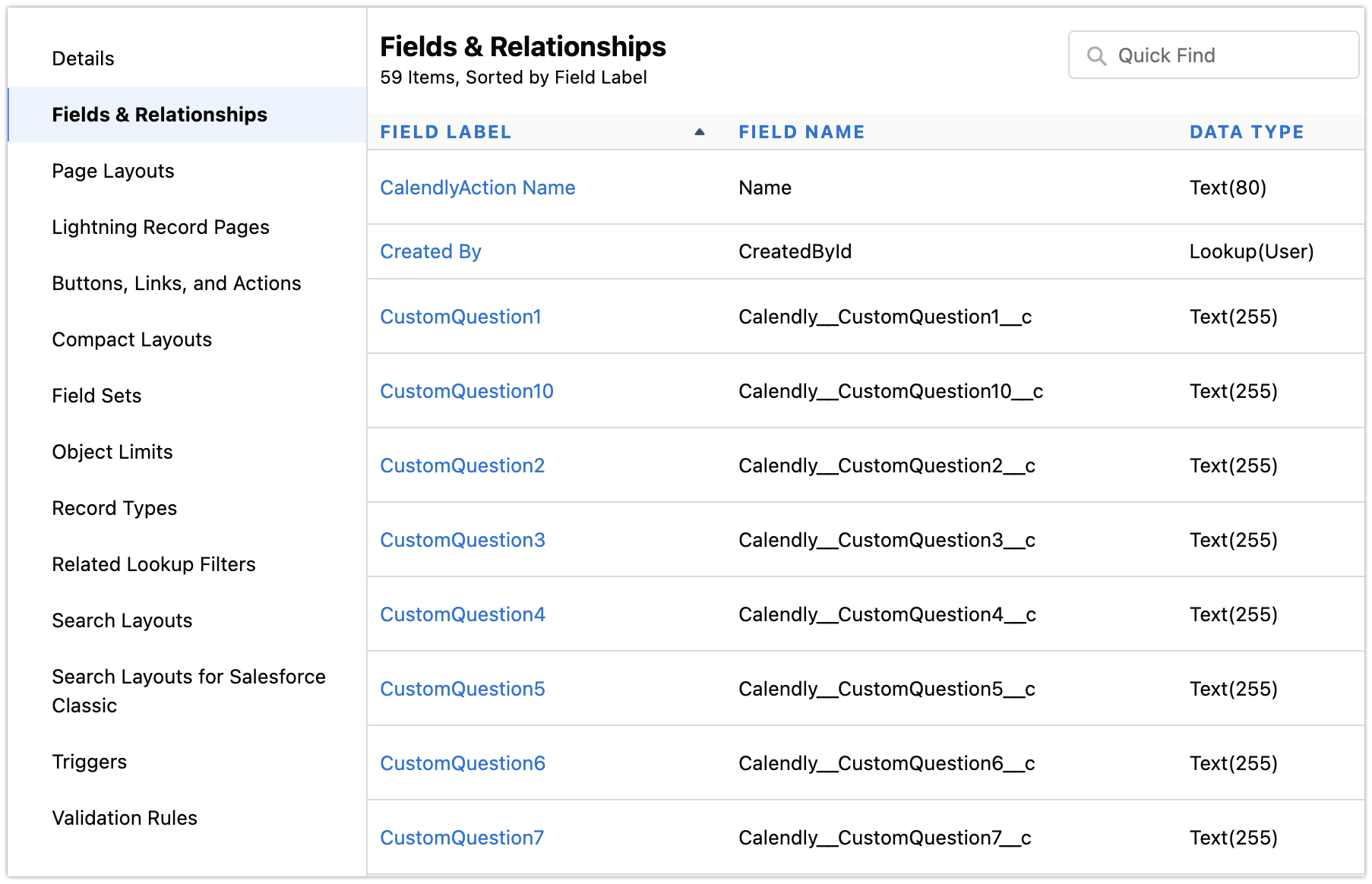The image size is (1372, 884).
Task: Open the Compact Layouts section
Action: pyautogui.click(x=131, y=339)
